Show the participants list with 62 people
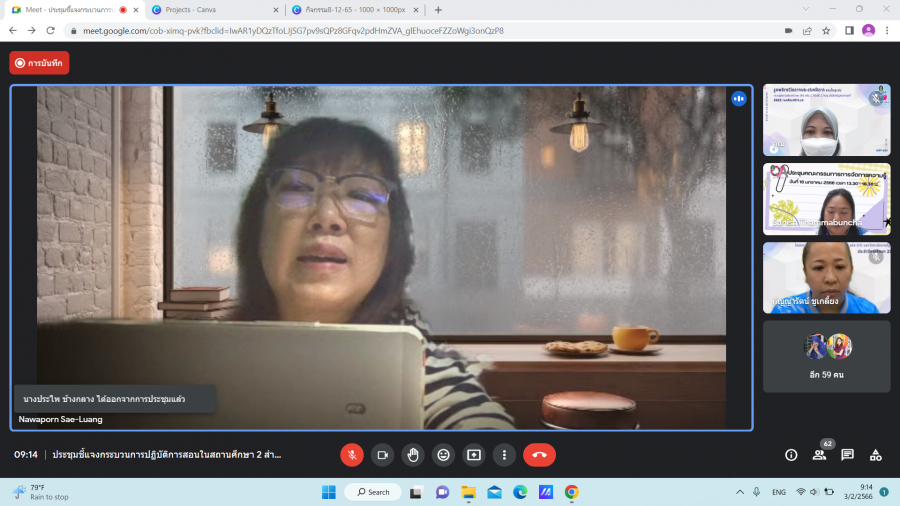 point(819,455)
